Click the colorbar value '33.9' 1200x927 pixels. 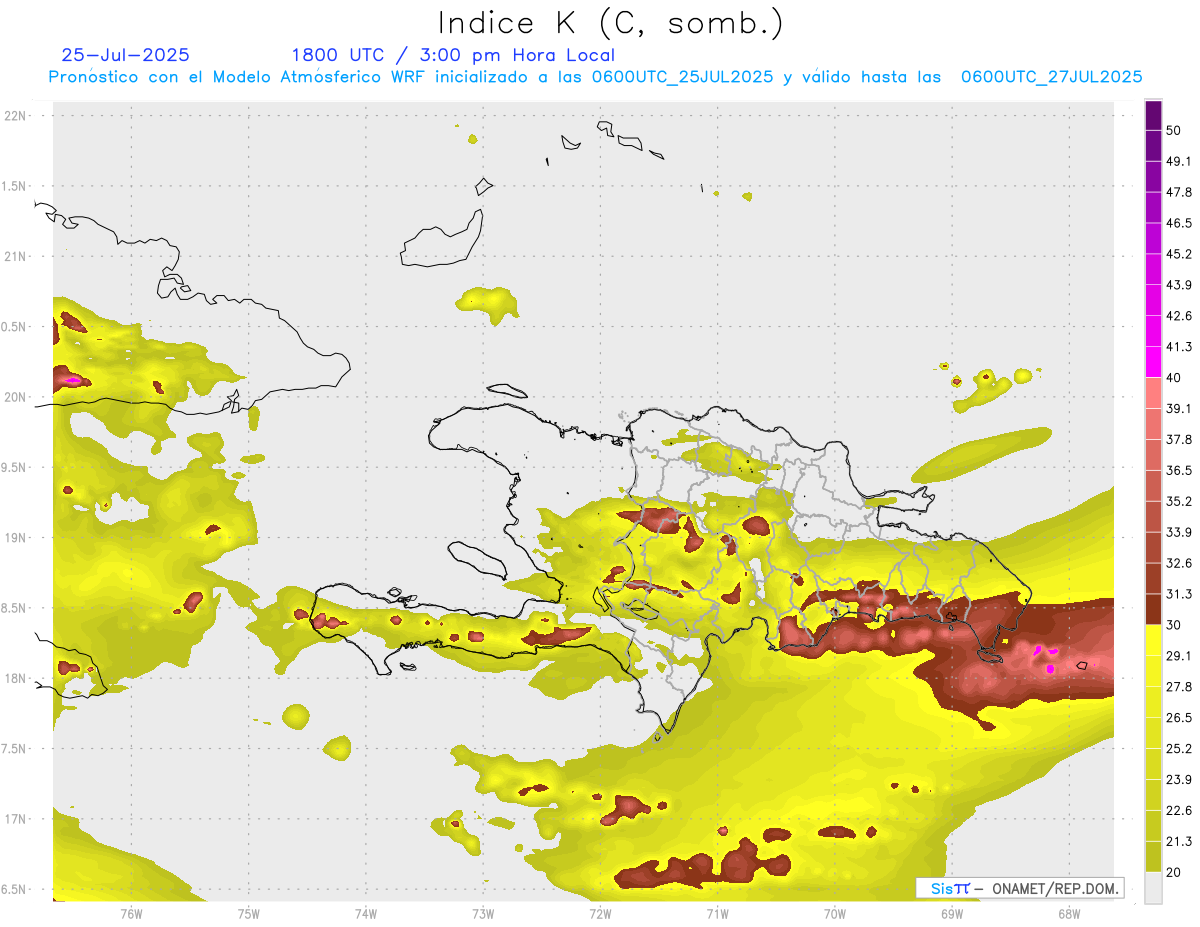(1179, 532)
